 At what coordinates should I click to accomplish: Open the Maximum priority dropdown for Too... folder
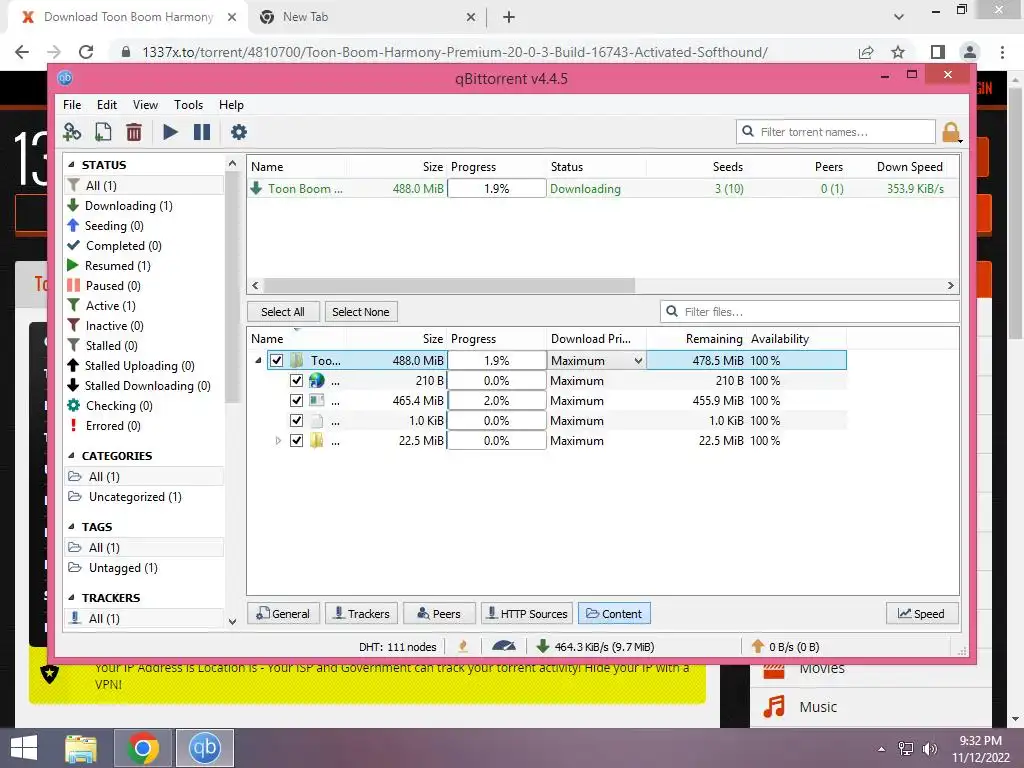point(596,360)
